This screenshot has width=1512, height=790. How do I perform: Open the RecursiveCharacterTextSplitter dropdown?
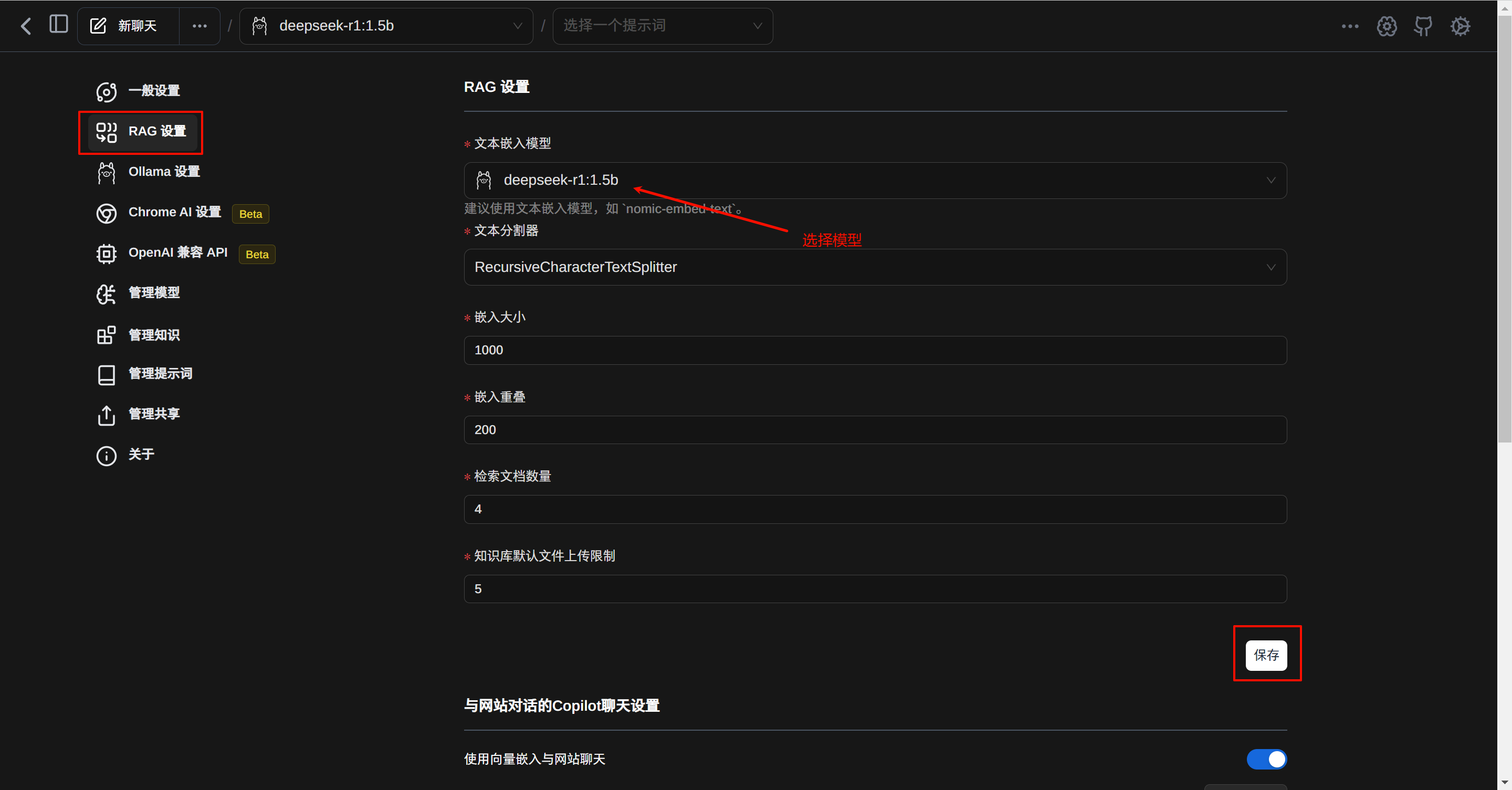[875, 267]
